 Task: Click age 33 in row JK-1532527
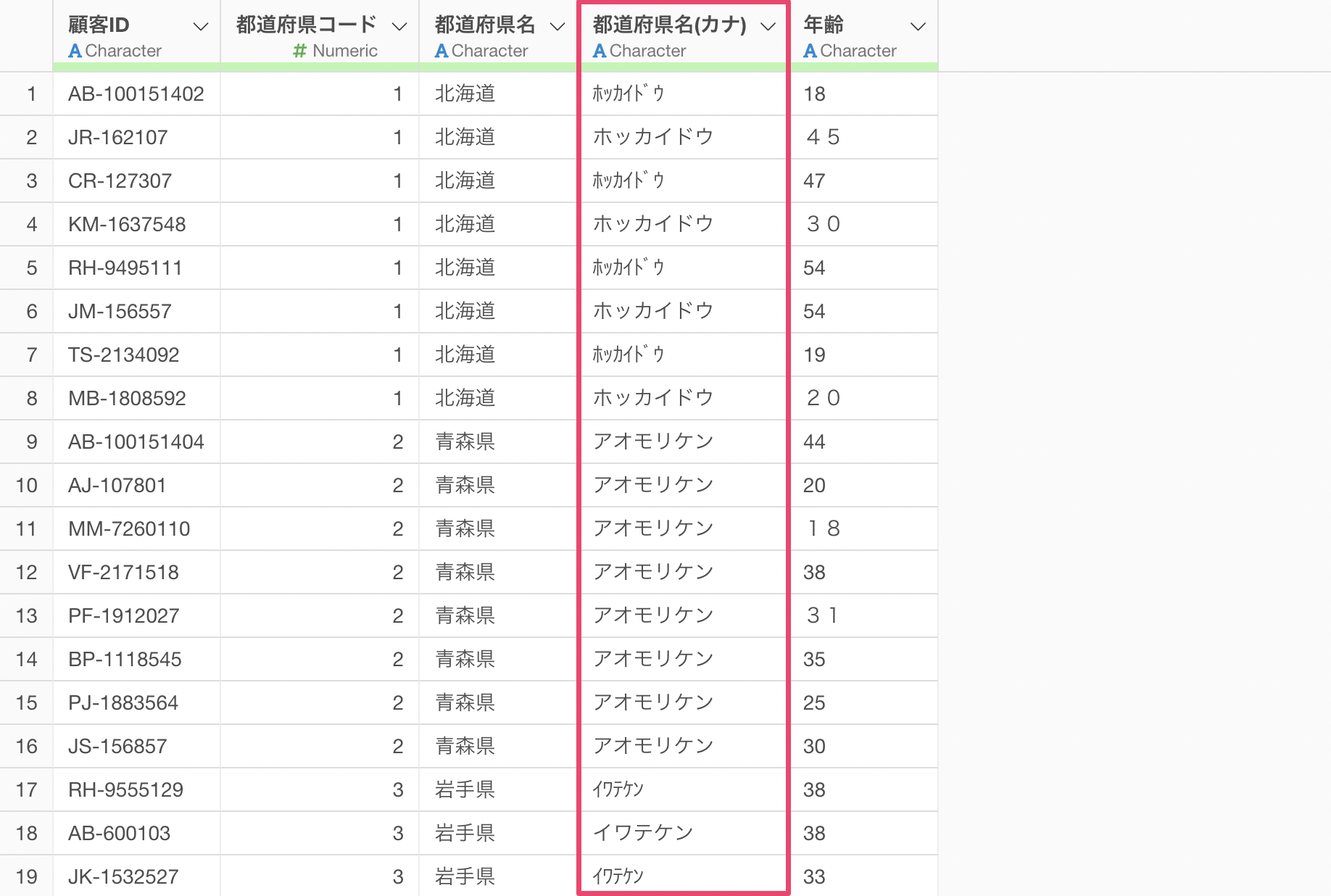coord(814,876)
